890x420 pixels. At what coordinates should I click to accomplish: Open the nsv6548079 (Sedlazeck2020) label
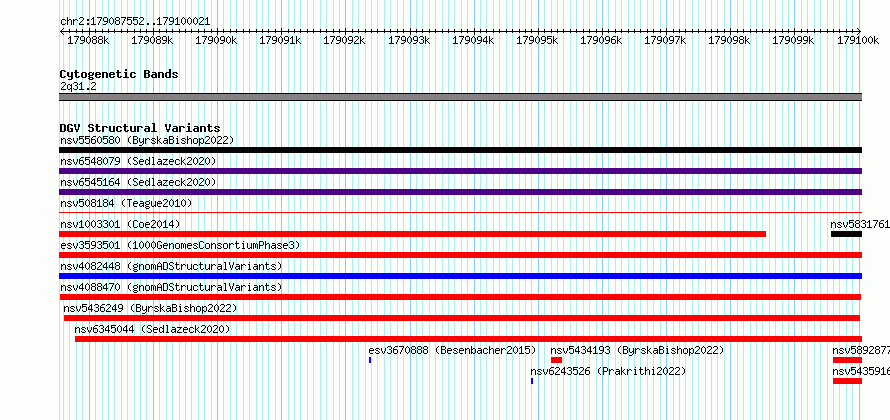click(138, 161)
